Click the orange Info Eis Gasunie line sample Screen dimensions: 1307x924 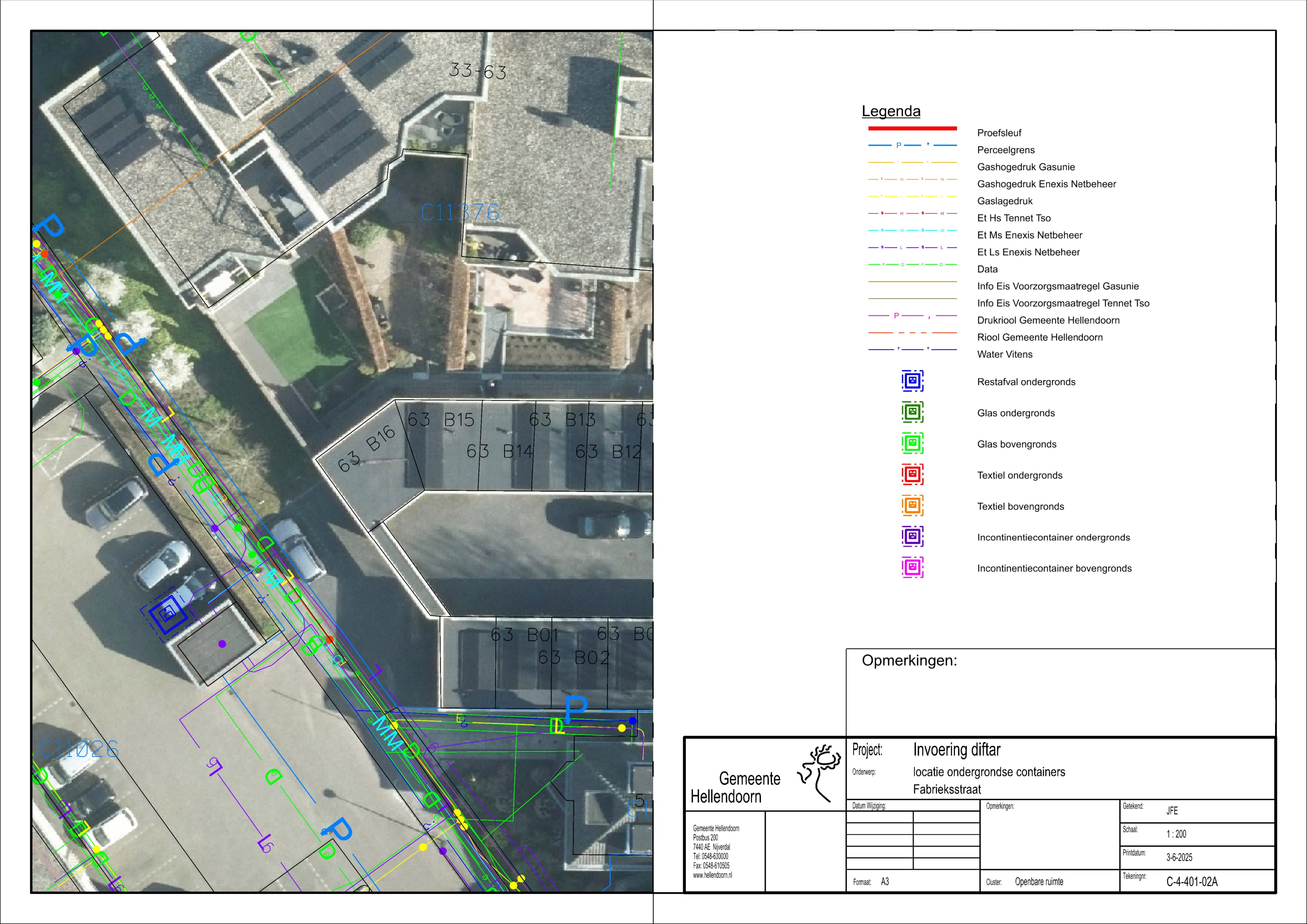[912, 282]
